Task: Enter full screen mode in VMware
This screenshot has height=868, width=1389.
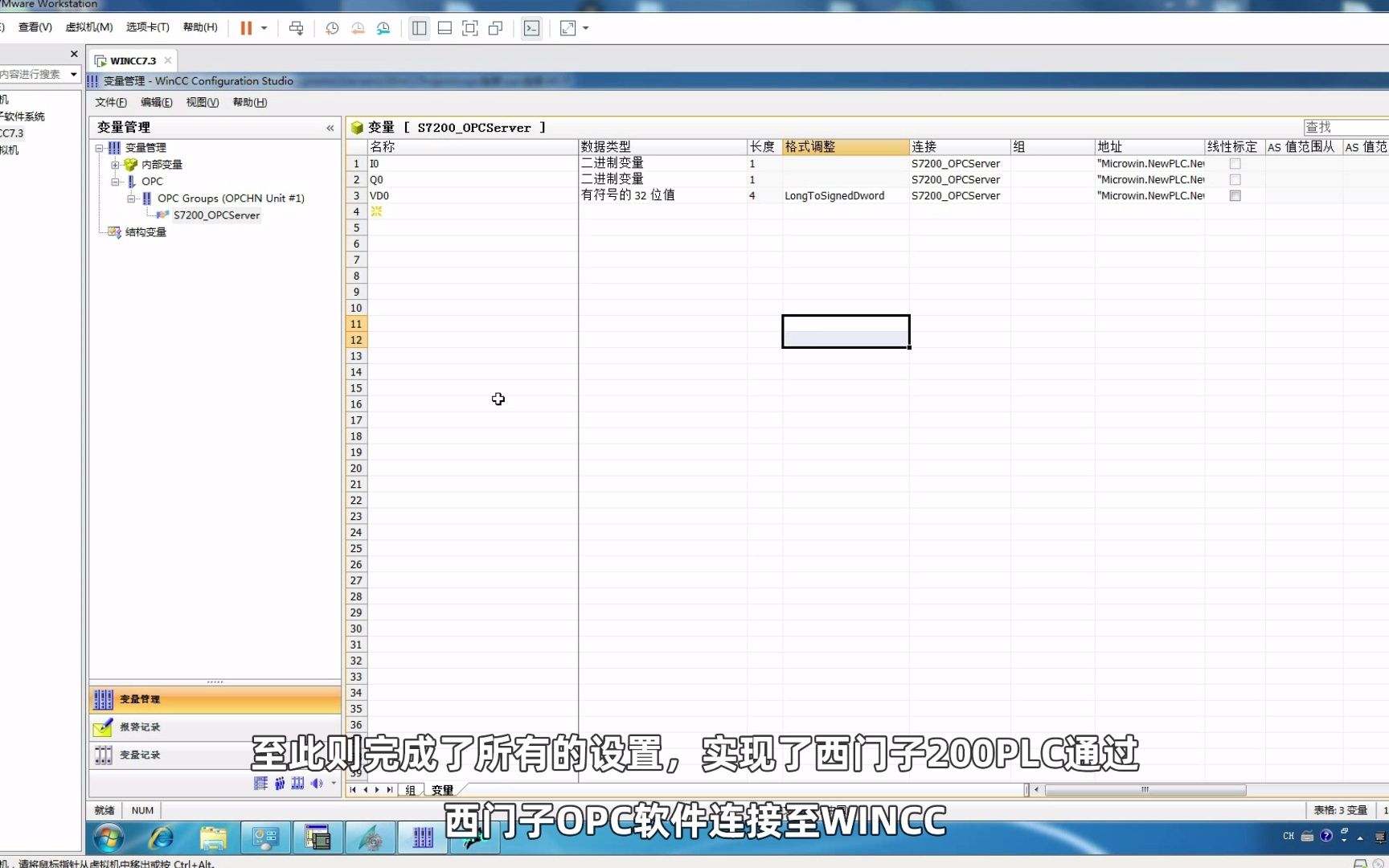Action: (567, 28)
